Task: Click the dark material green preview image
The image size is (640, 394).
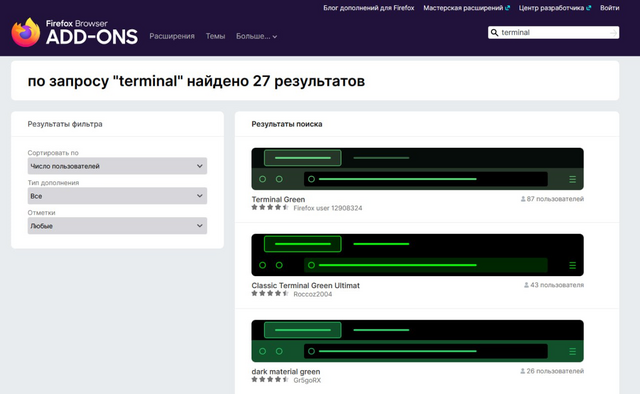Action: click(417, 341)
